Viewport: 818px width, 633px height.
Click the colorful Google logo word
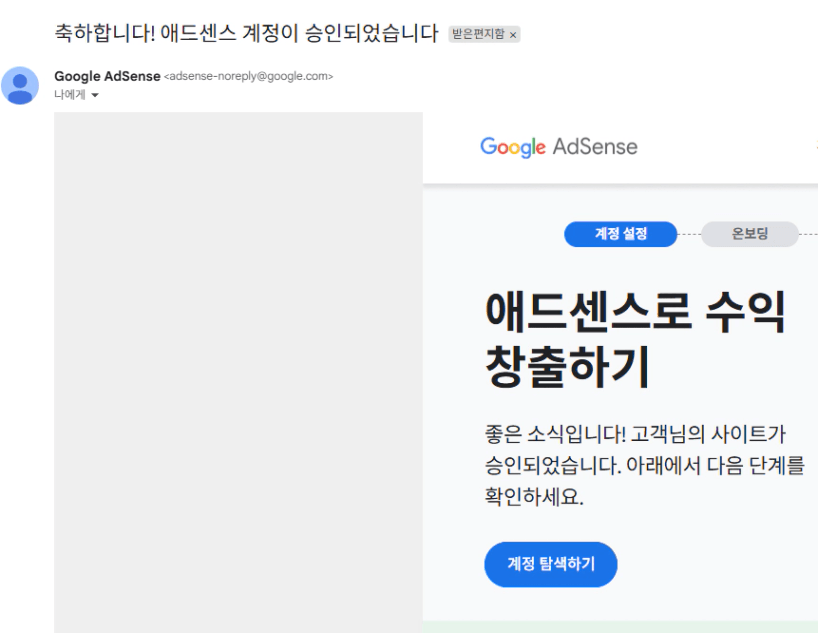click(513, 147)
